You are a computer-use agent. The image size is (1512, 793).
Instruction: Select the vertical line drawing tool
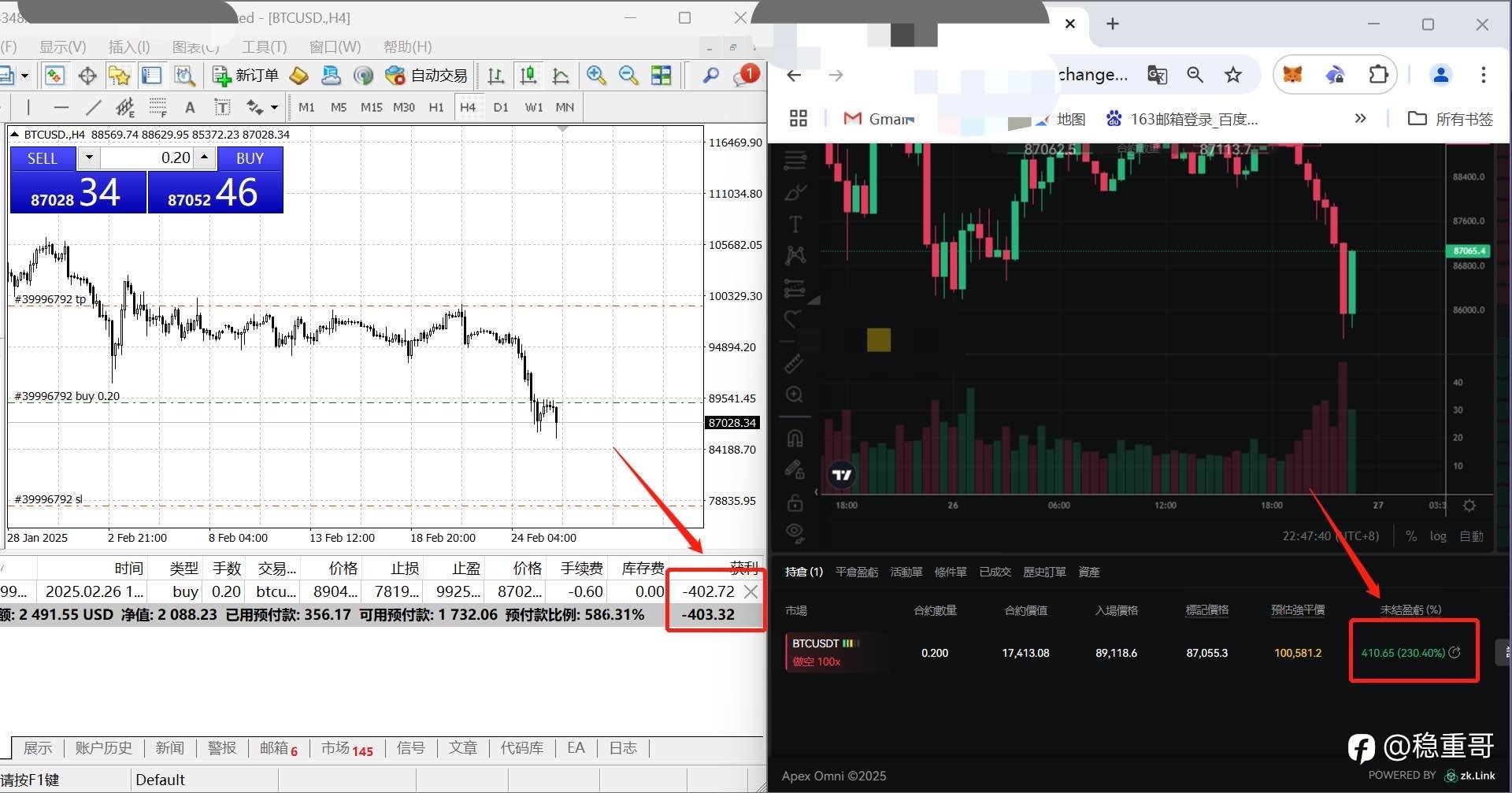tap(28, 107)
